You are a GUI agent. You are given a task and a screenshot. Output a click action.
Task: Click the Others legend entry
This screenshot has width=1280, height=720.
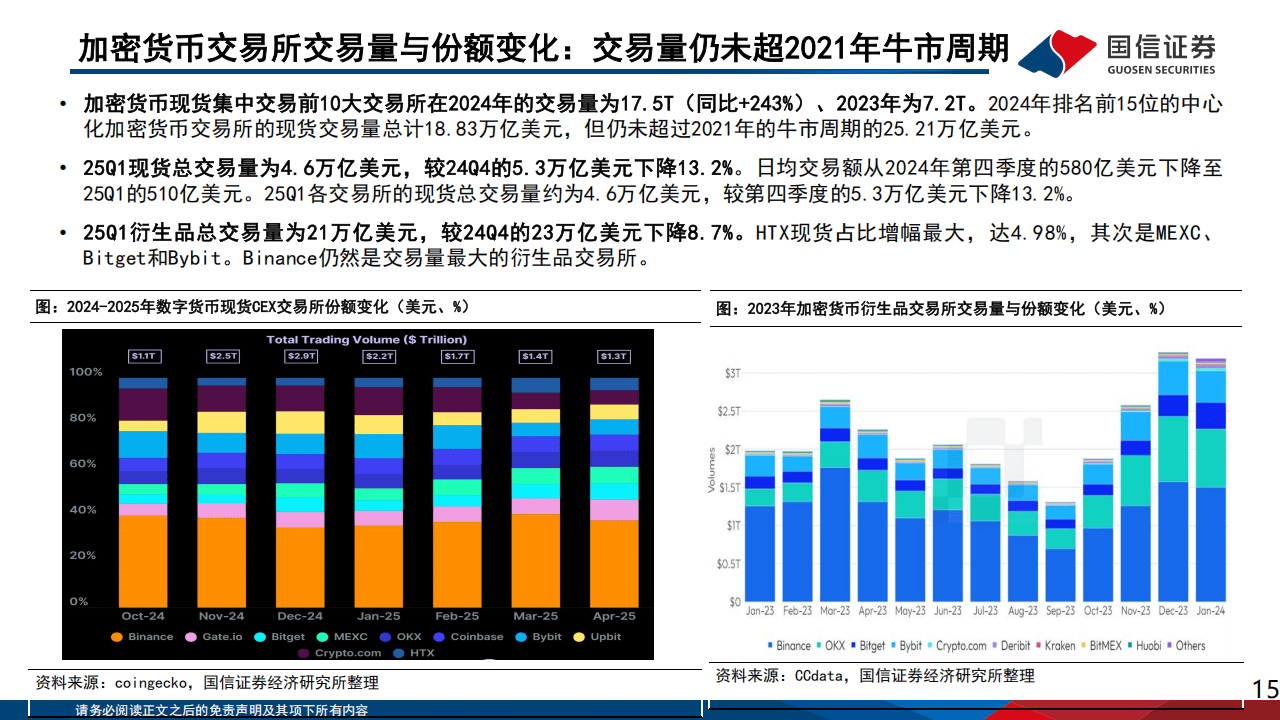coord(1185,646)
